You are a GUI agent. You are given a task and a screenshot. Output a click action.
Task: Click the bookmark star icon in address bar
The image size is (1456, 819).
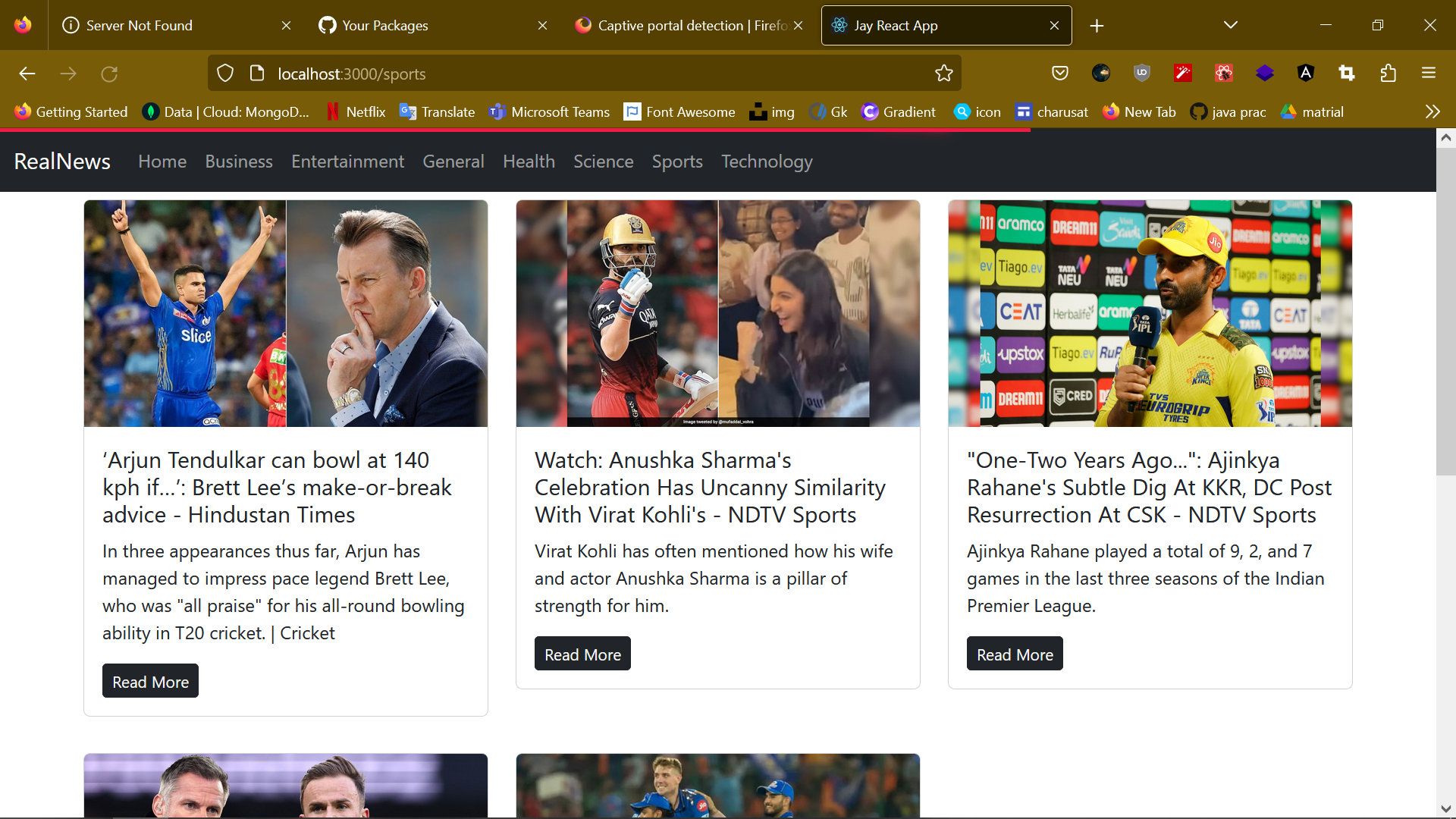tap(943, 74)
